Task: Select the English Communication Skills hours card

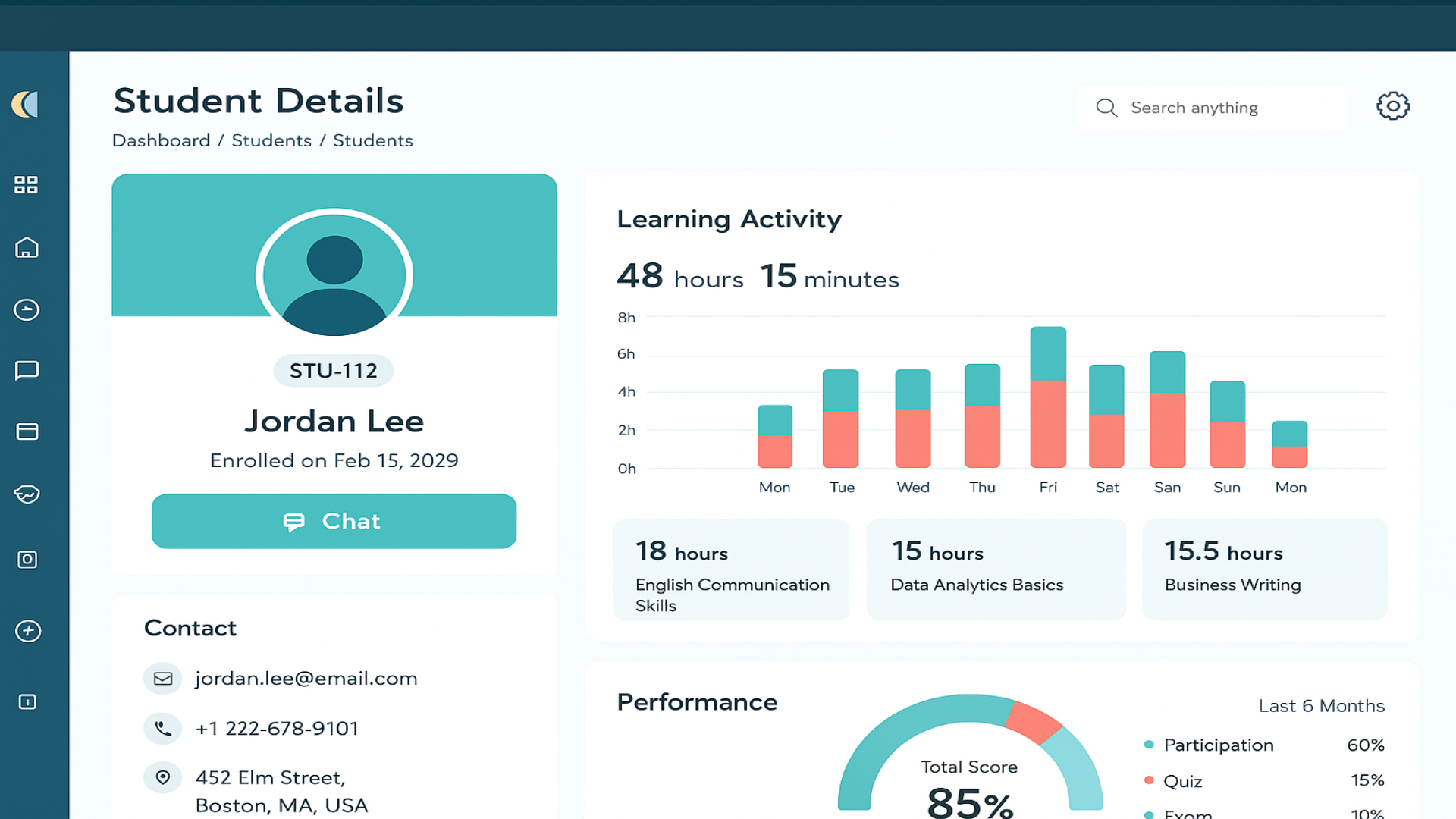Action: [731, 570]
